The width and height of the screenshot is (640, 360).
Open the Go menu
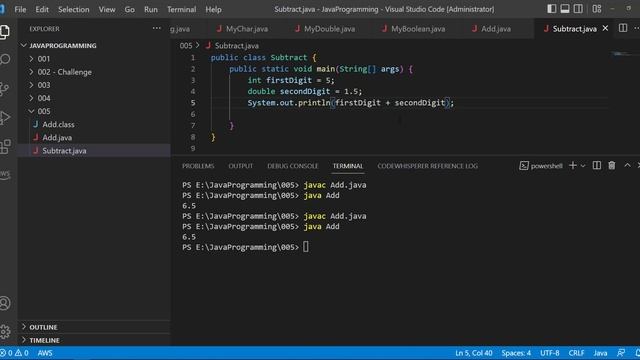pos(129,9)
